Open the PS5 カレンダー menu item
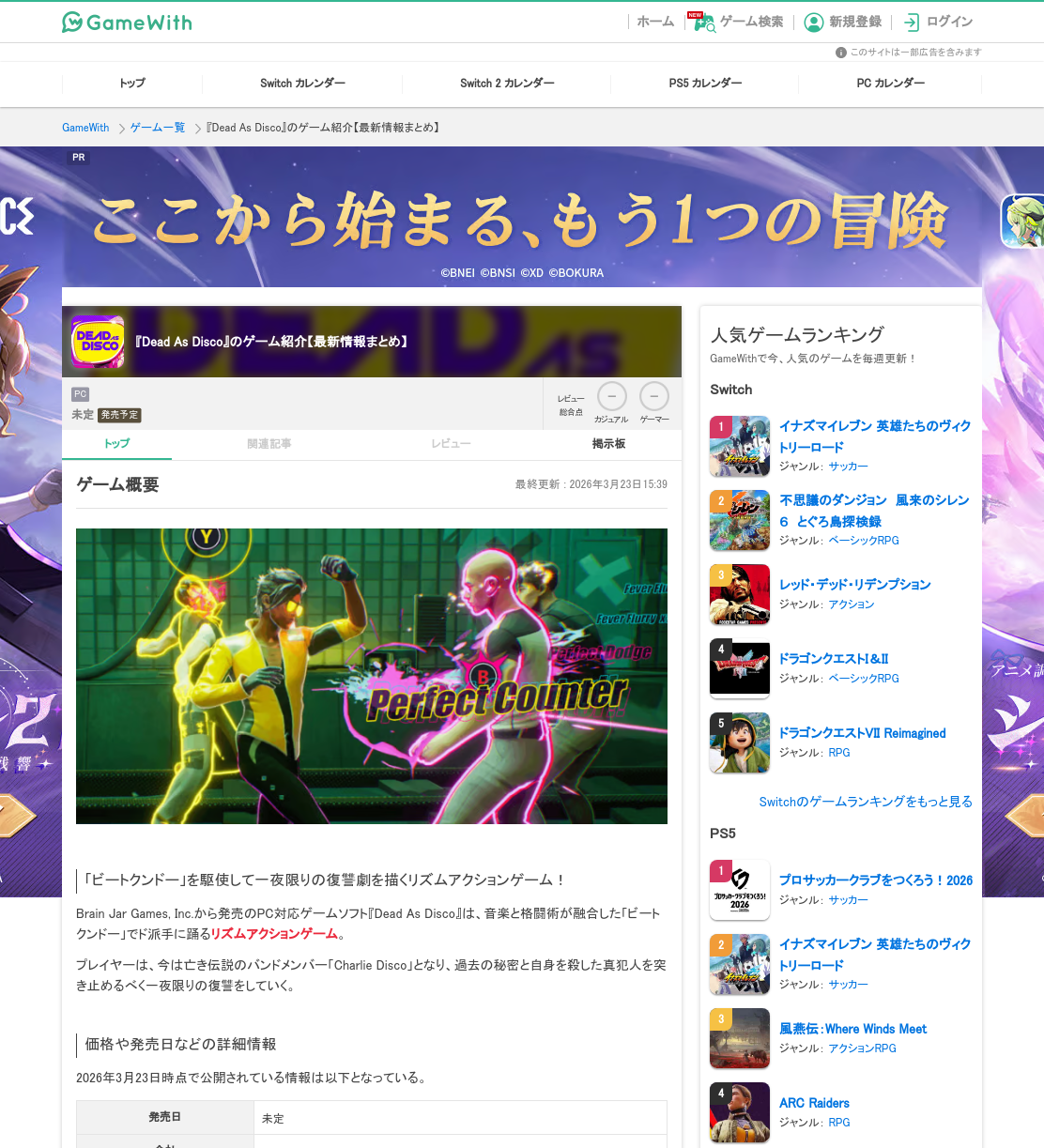The width and height of the screenshot is (1044, 1148). pos(705,84)
